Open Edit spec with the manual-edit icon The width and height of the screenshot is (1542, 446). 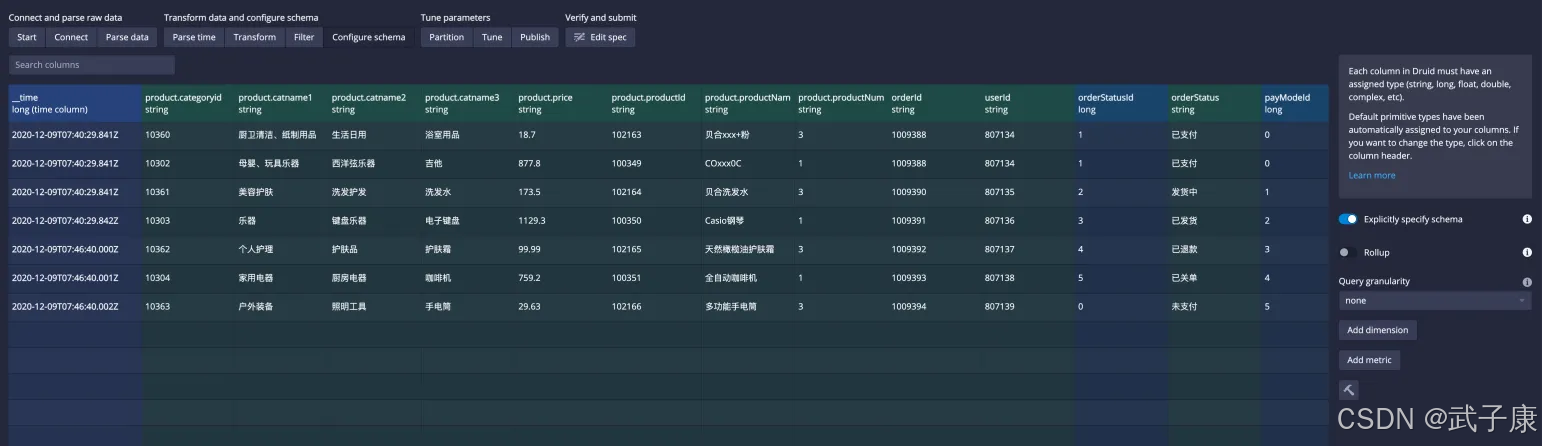coord(600,37)
